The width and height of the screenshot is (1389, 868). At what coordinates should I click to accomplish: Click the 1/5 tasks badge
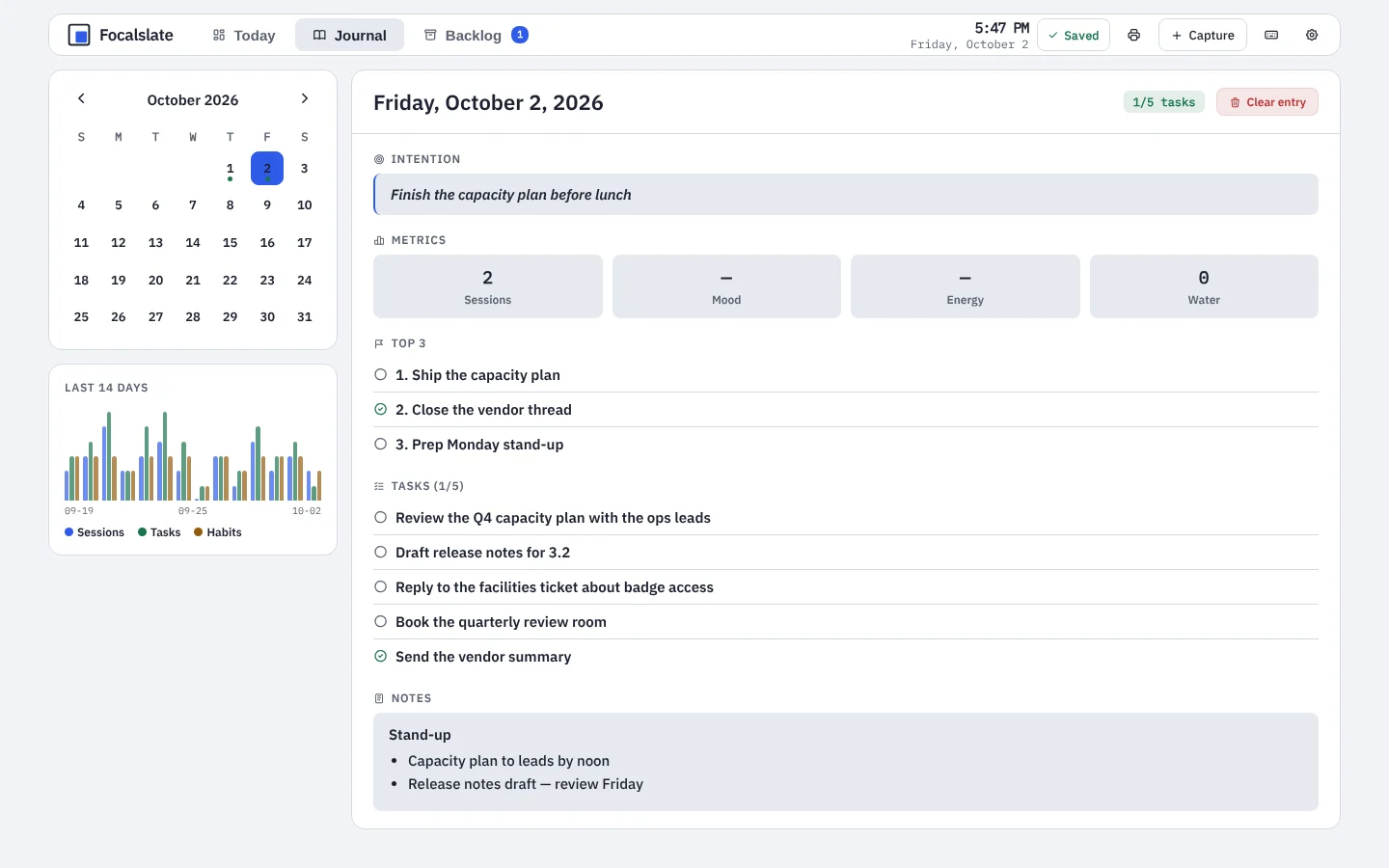(1164, 102)
